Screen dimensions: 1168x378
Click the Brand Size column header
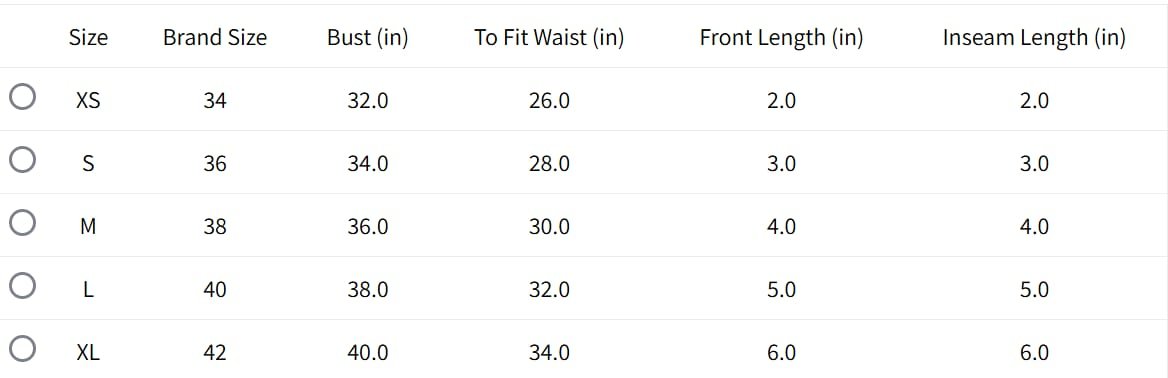point(215,37)
